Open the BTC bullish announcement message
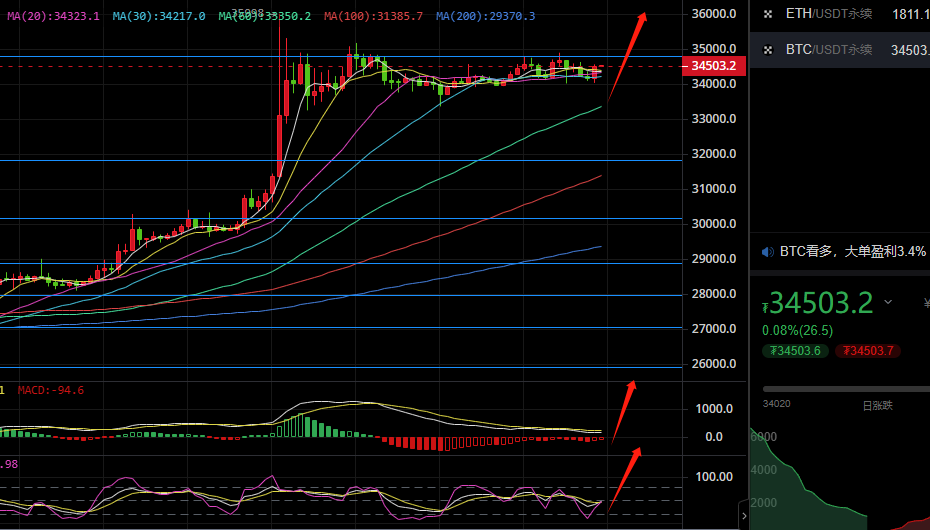Screen dimensions: 930x530 click(853, 251)
